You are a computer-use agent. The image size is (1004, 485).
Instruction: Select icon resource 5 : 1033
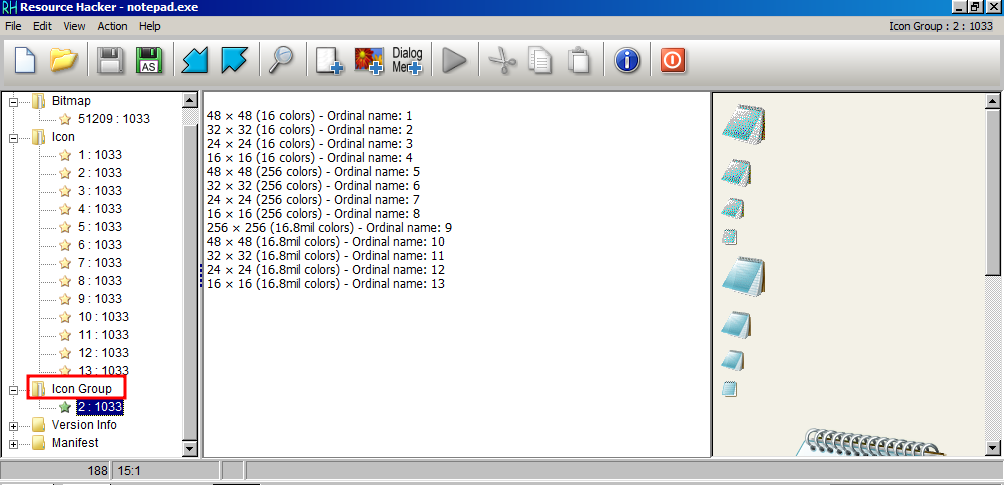pos(99,226)
